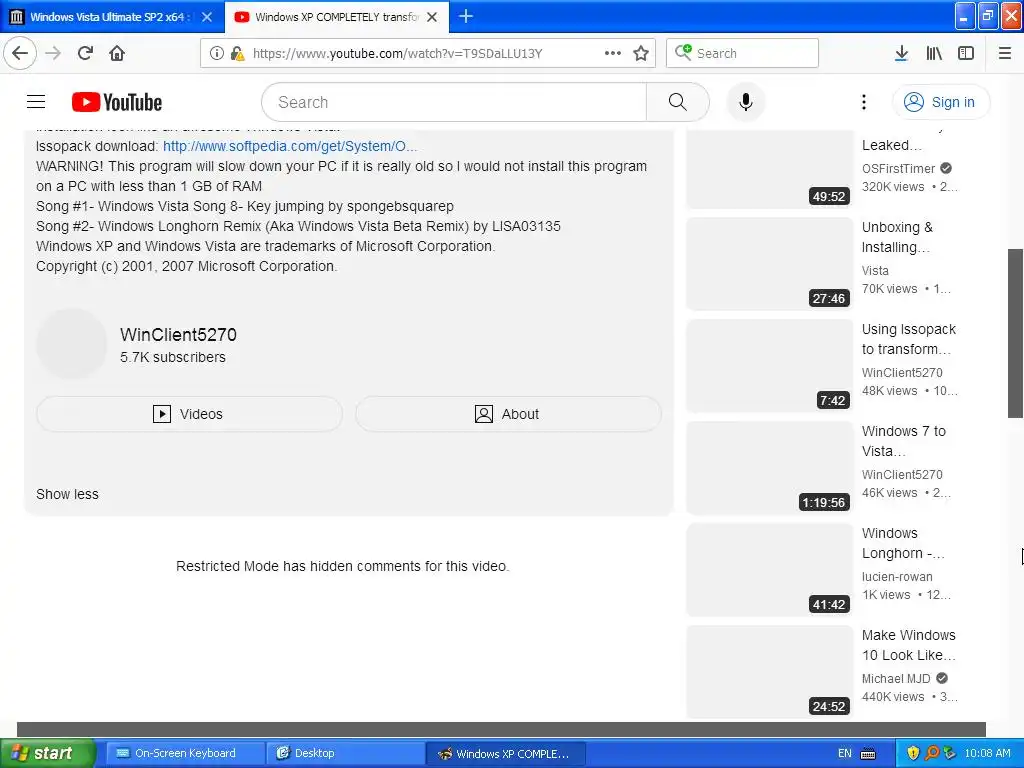The height and width of the screenshot is (768, 1024).
Task: Click the YouTube search magnifier button
Action: (677, 102)
